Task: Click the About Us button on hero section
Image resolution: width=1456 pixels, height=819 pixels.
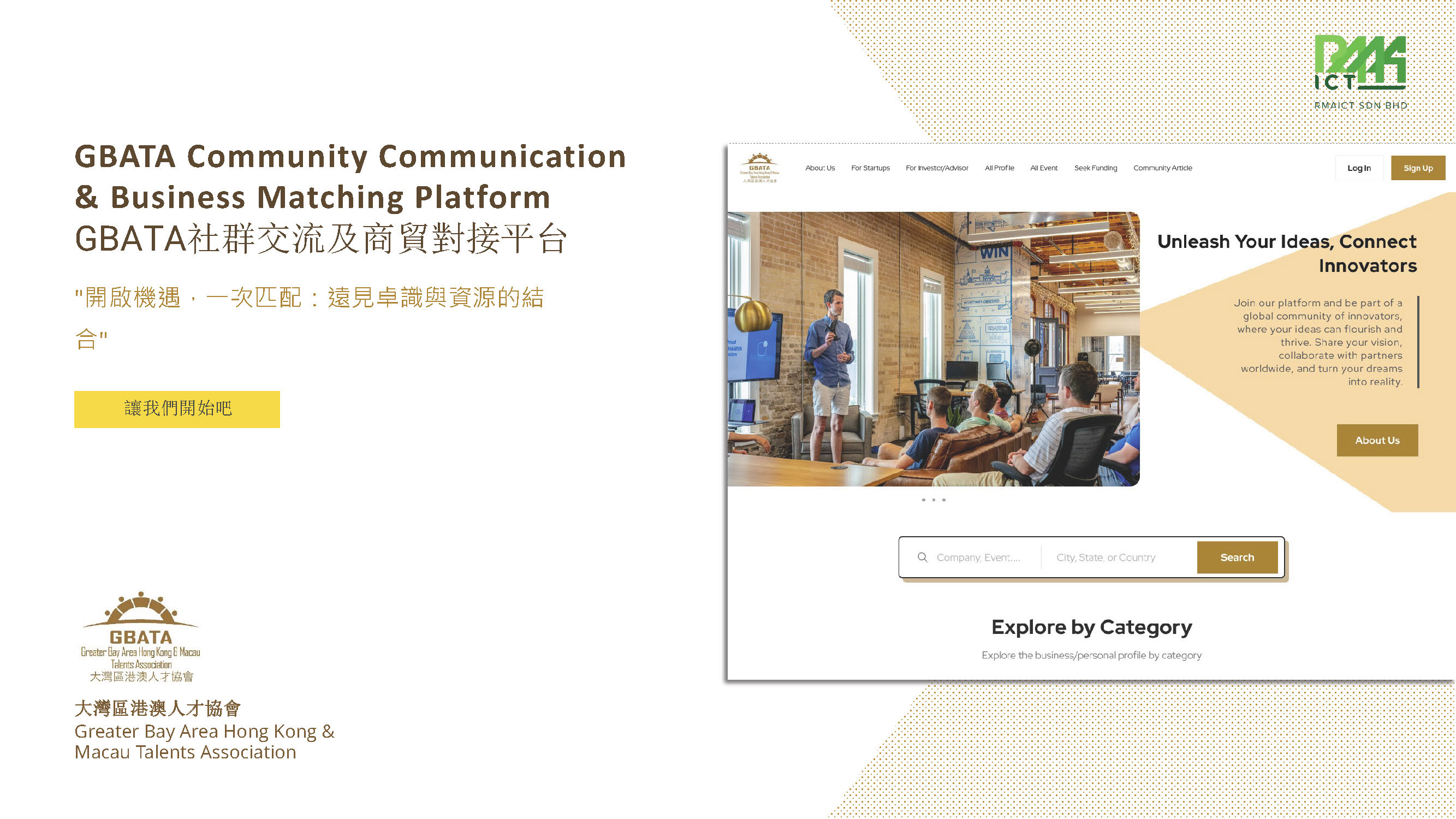Action: coord(1377,438)
